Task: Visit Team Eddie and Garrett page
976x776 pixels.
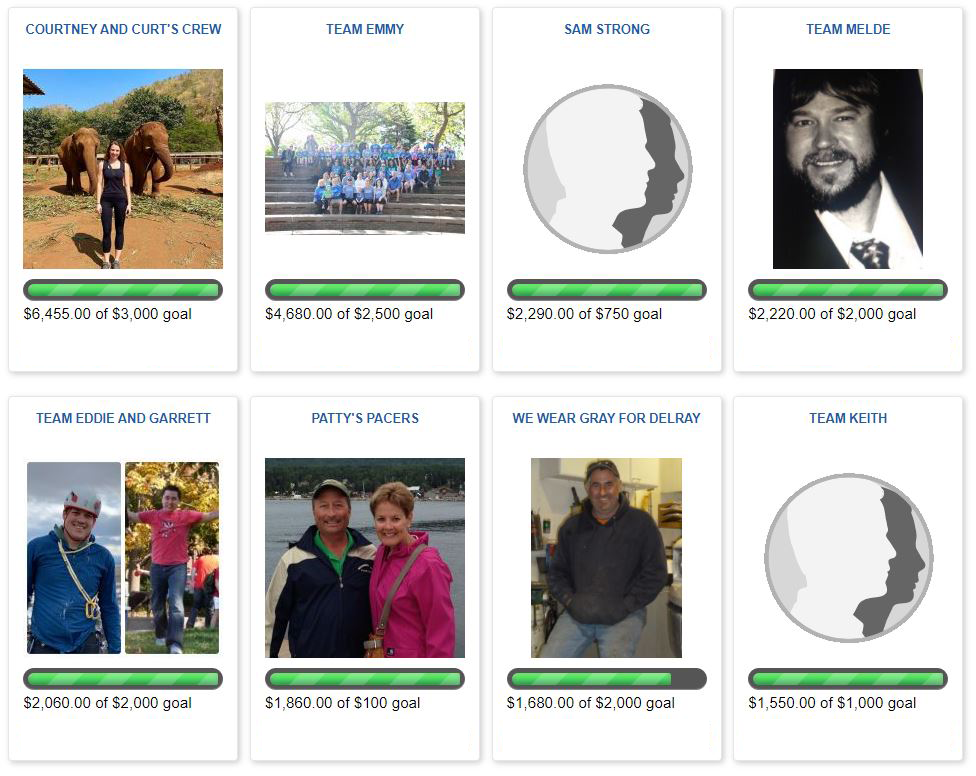Action: click(123, 418)
